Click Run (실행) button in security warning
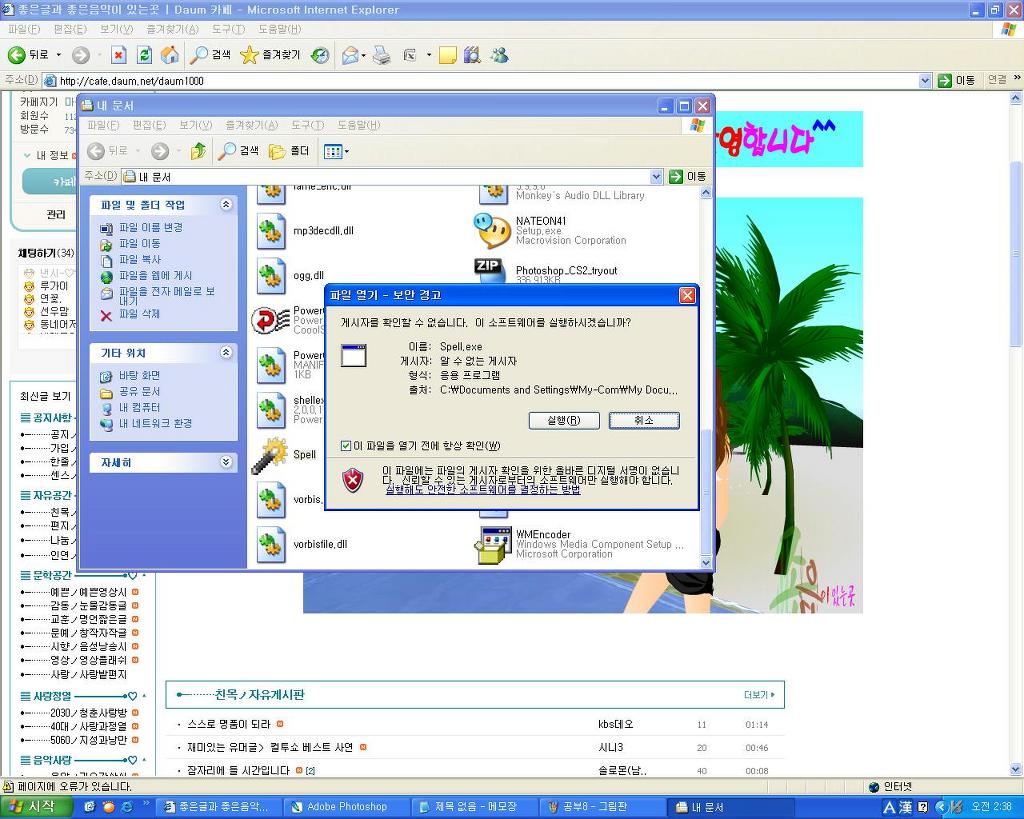The height and width of the screenshot is (819, 1024). pos(564,421)
